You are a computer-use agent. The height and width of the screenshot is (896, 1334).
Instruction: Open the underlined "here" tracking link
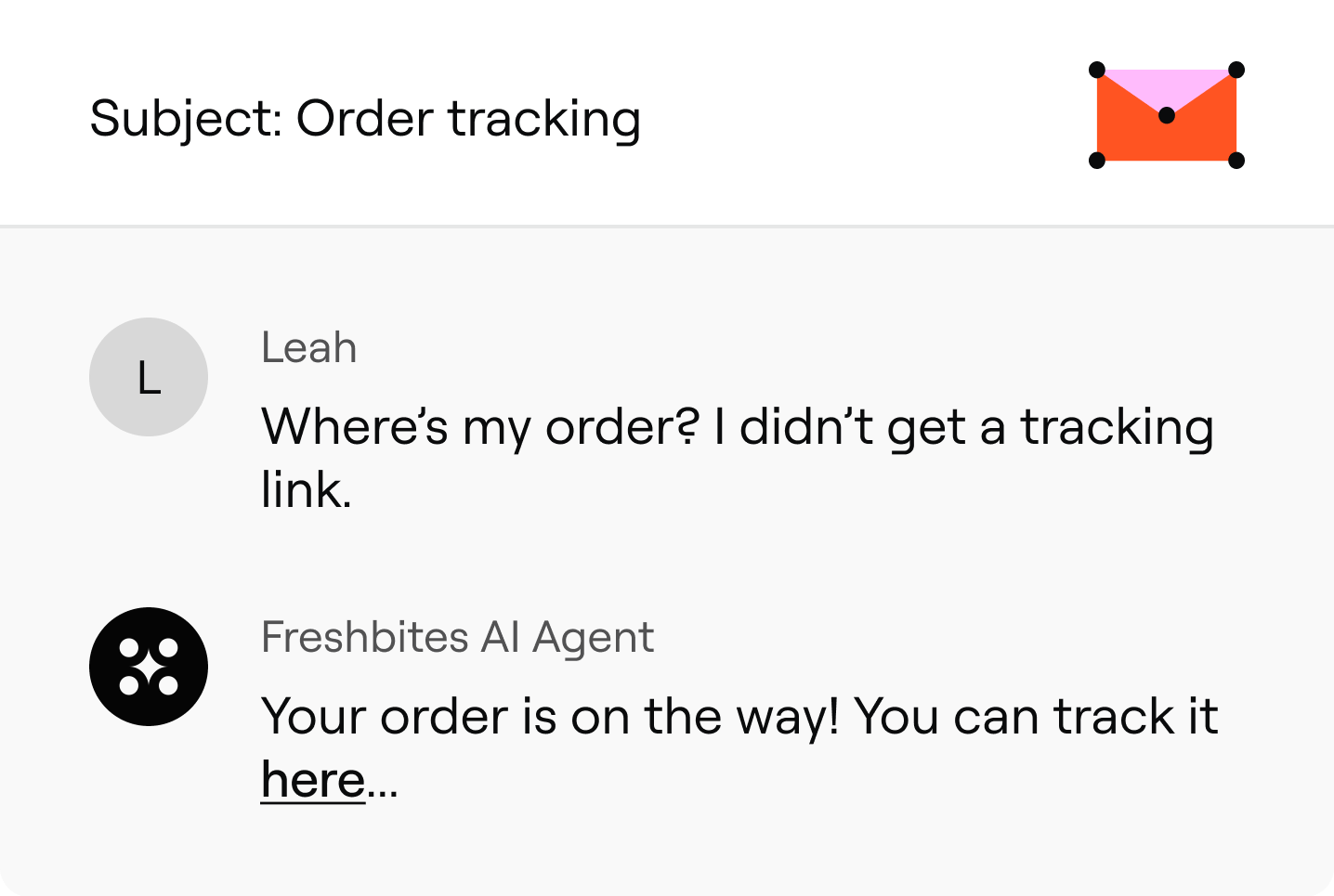[x=312, y=780]
